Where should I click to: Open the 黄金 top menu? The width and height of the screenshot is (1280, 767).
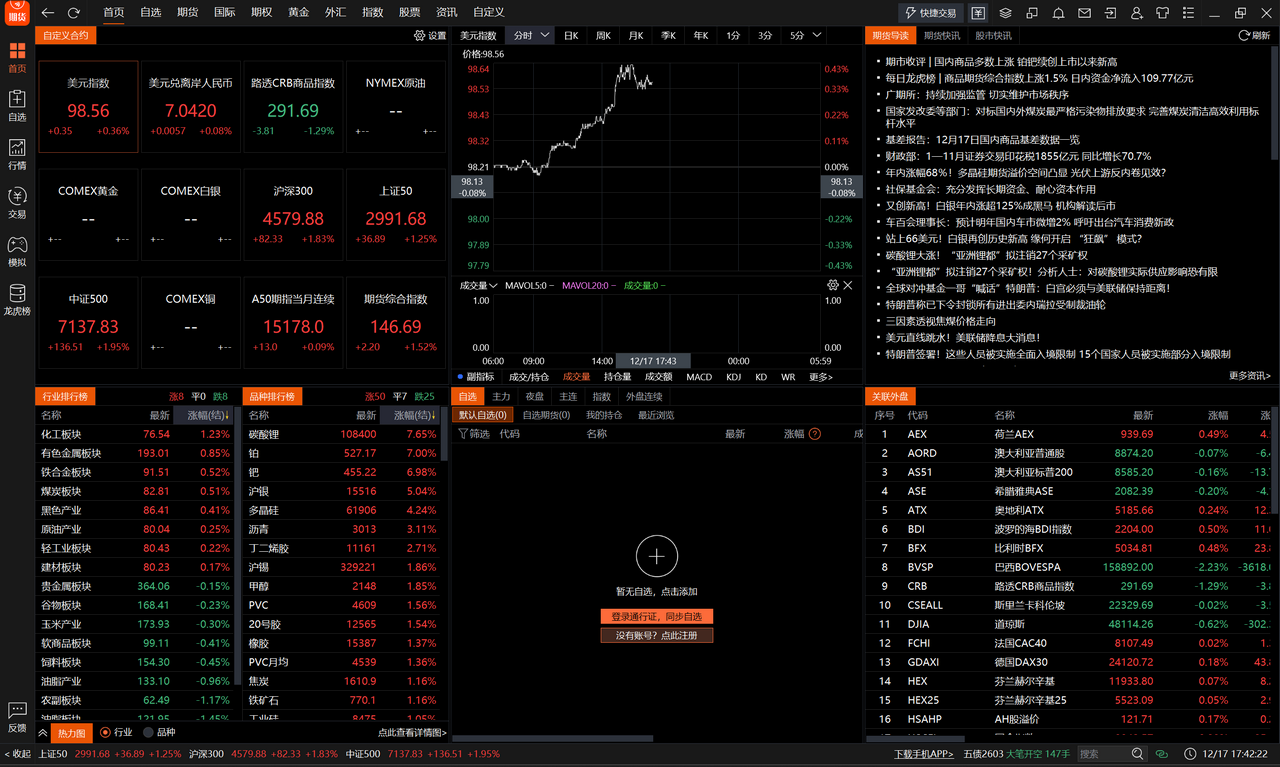coord(298,13)
